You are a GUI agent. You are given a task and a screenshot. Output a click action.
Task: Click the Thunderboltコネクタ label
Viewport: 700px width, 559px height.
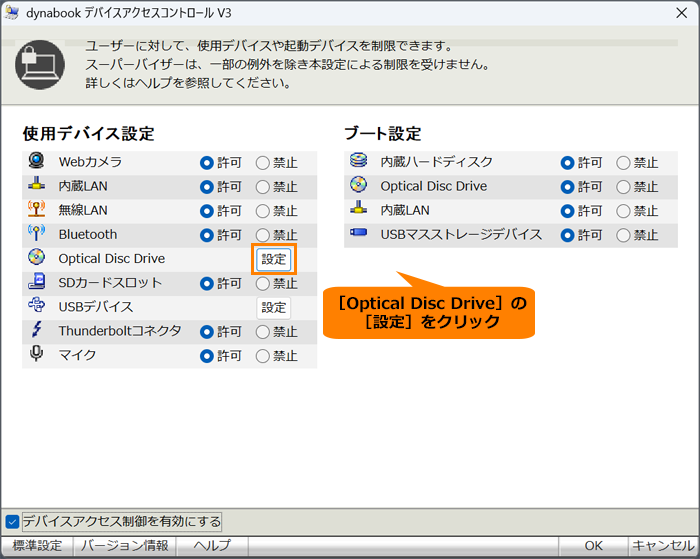tap(120, 331)
